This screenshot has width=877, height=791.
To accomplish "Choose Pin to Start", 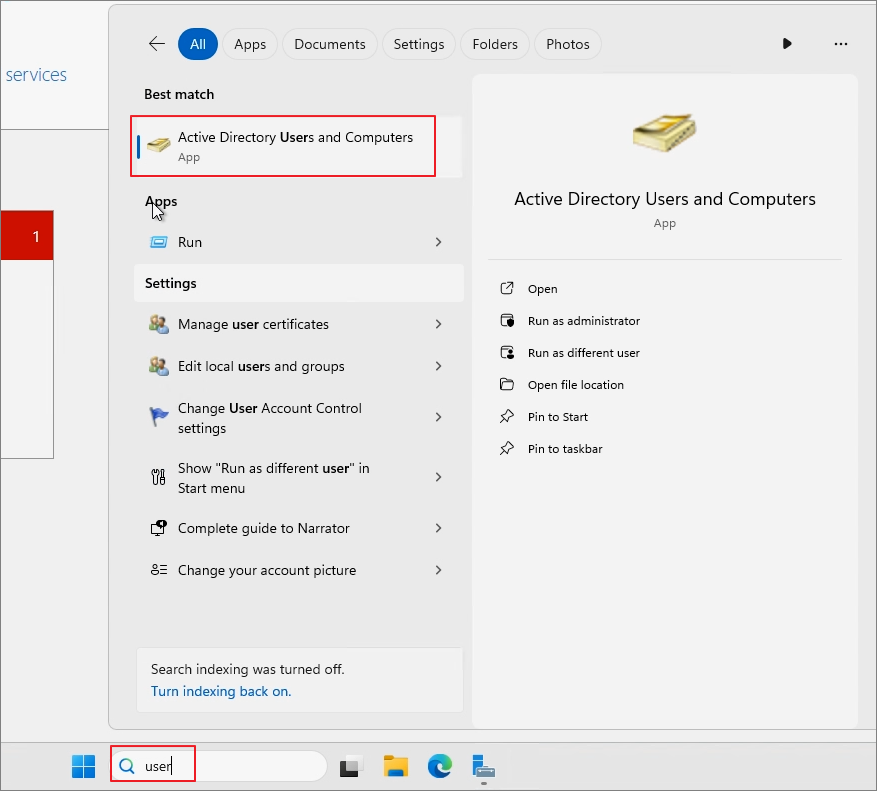I will pyautogui.click(x=558, y=417).
